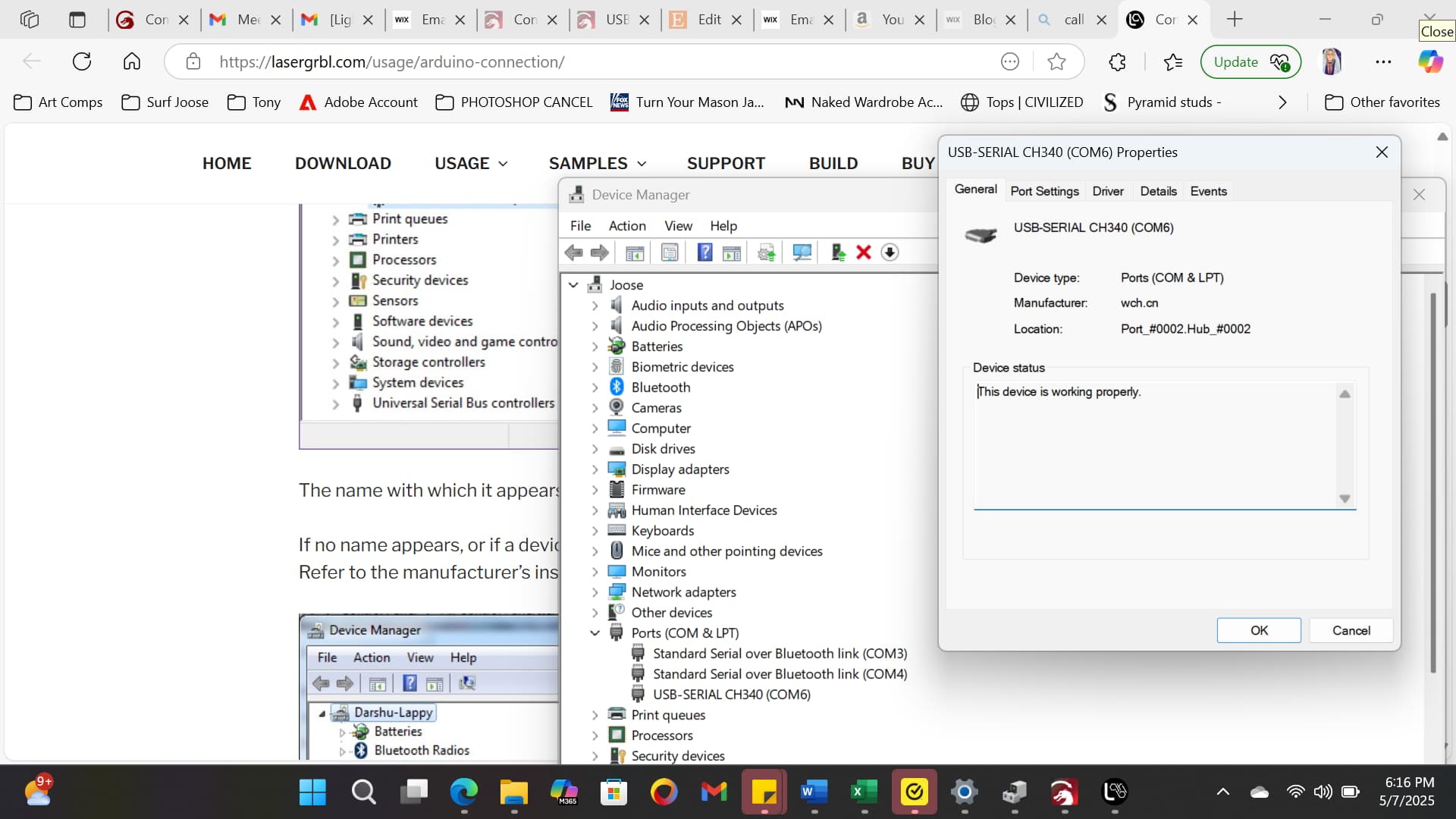The width and height of the screenshot is (1456, 819).
Task: Expand the Network adapters category
Action: click(x=595, y=592)
